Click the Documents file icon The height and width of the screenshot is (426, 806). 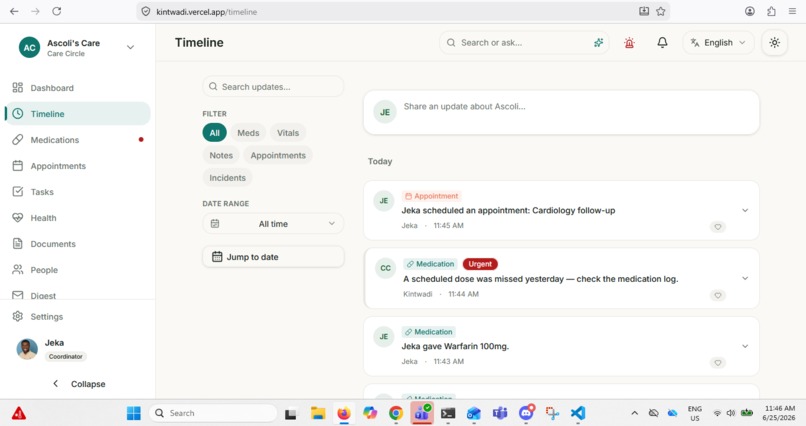17,244
